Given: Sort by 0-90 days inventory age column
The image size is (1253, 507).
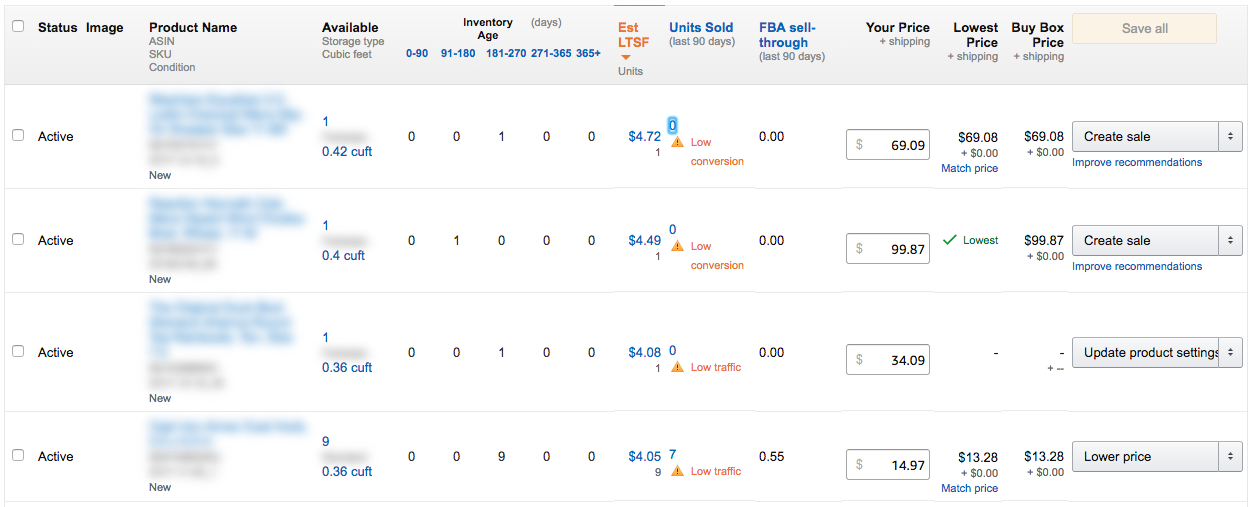Looking at the screenshot, I should (417, 53).
